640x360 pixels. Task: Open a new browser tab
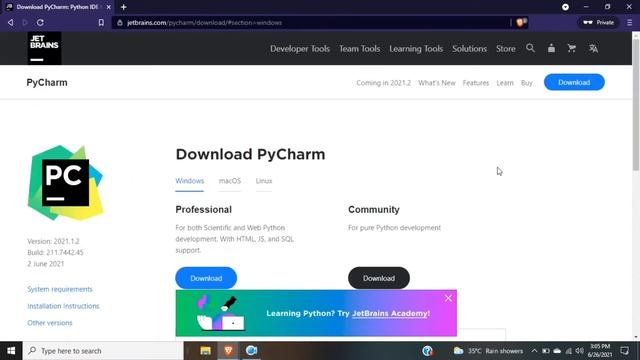click(124, 7)
